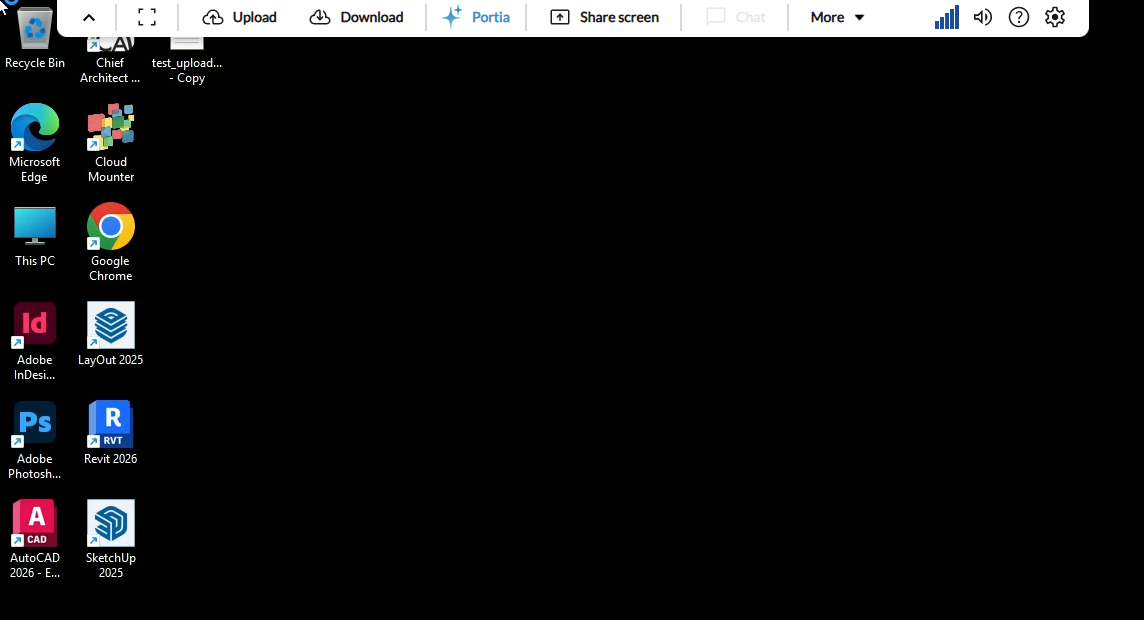Select the Adobe Photoshop shortcut
The height and width of the screenshot is (620, 1144).
(34, 440)
